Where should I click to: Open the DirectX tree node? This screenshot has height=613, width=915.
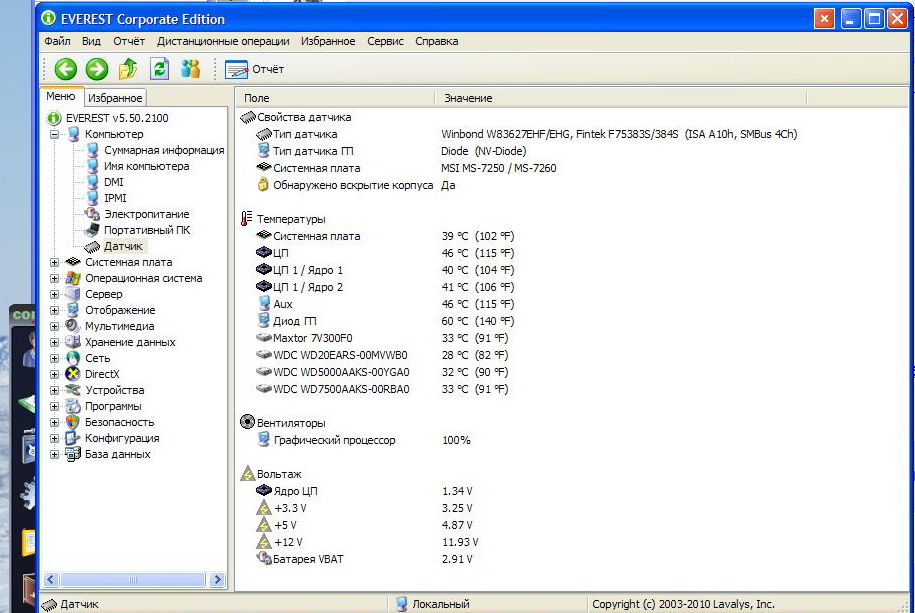[x=101, y=374]
